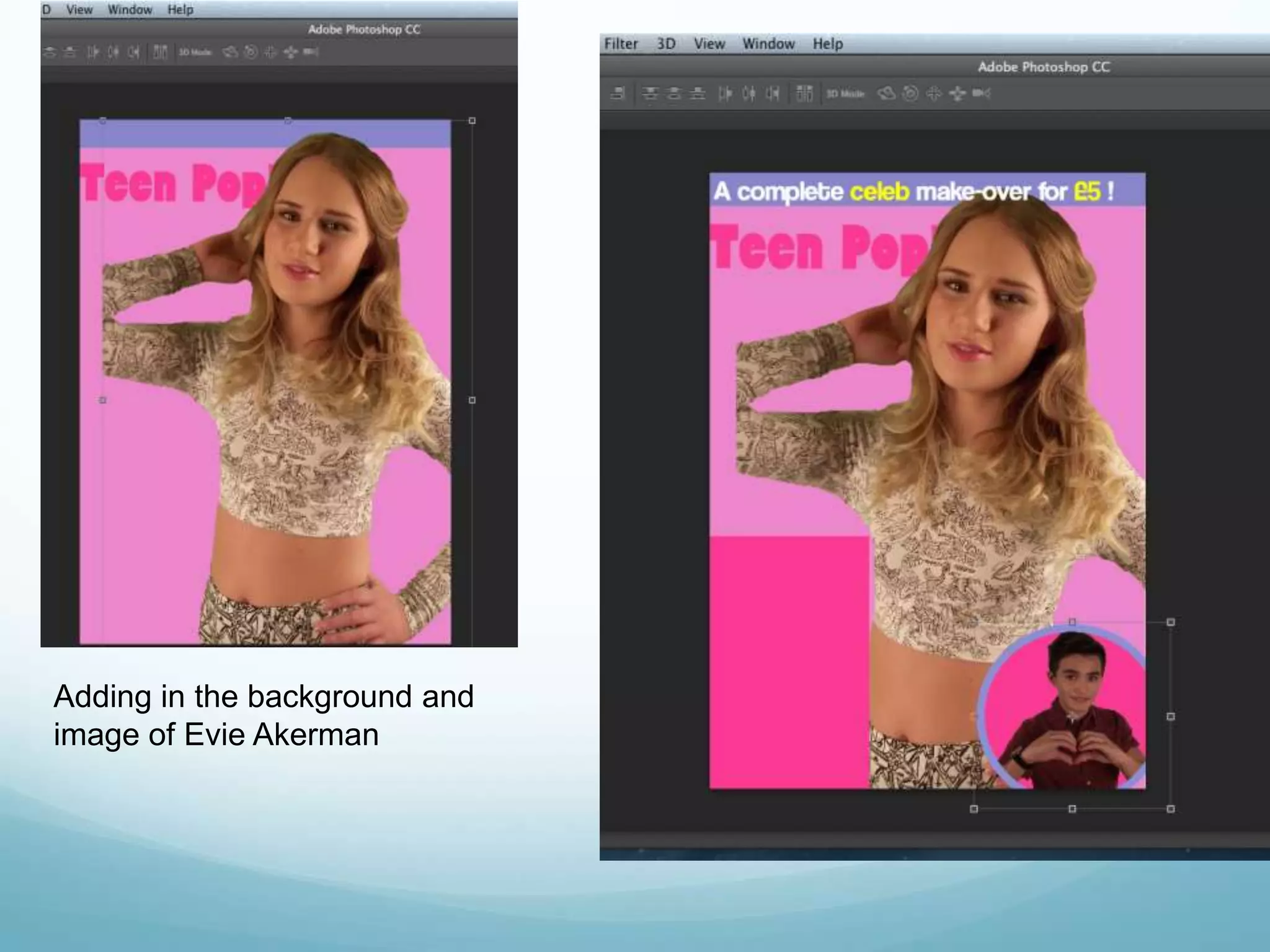Click Distribute bottom edges icon, right window

698,94
